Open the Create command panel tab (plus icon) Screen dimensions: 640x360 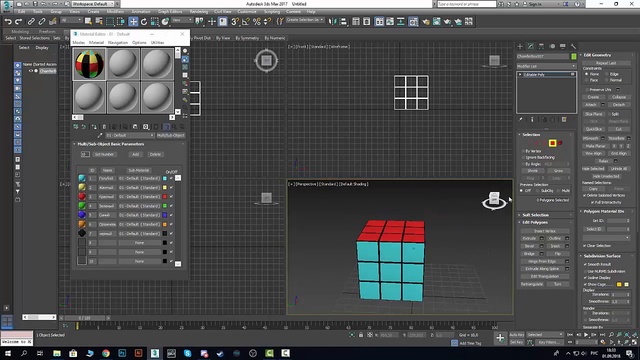520,46
